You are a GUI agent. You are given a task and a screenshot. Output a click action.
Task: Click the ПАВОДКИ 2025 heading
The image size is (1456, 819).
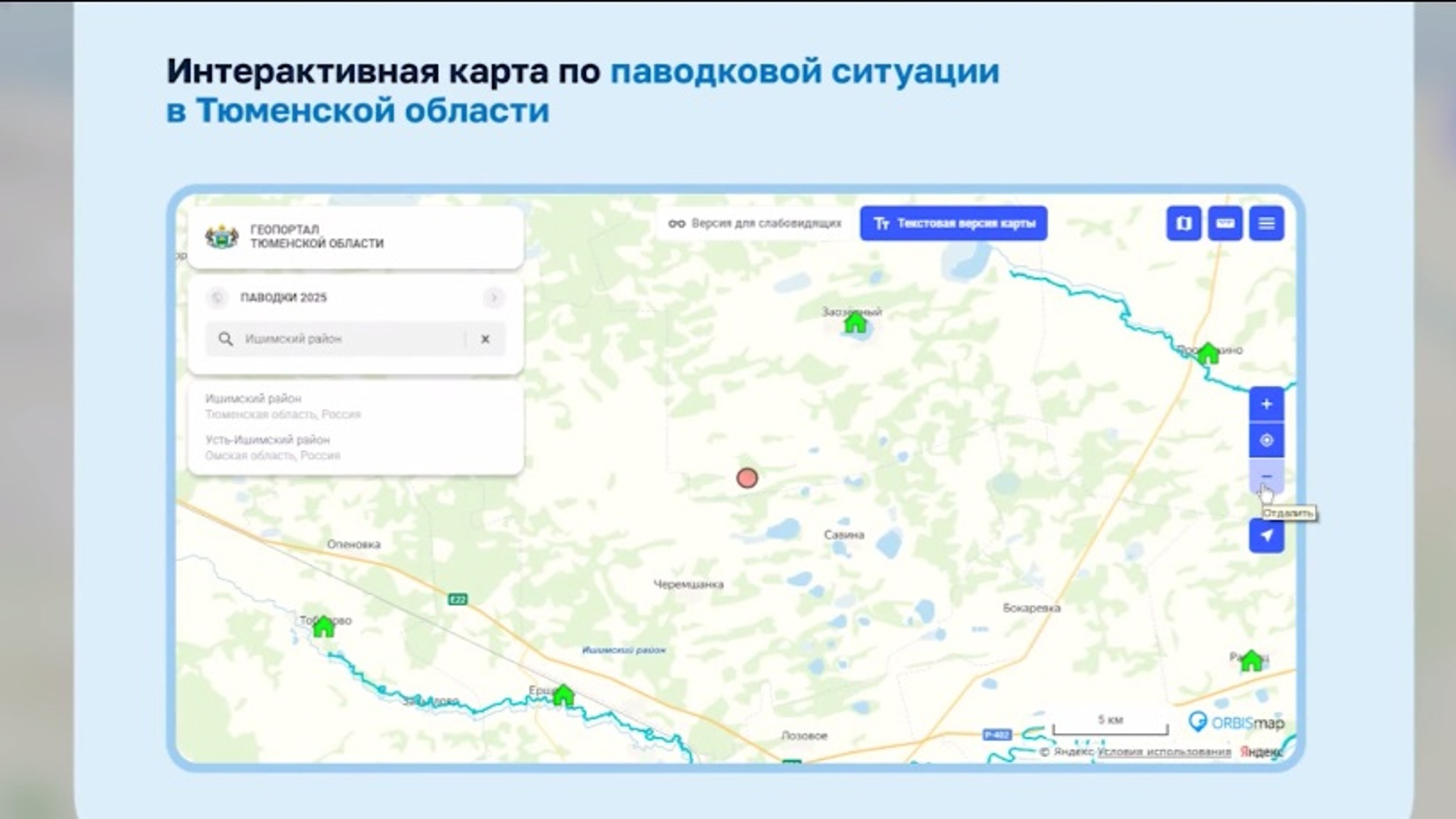click(x=283, y=297)
